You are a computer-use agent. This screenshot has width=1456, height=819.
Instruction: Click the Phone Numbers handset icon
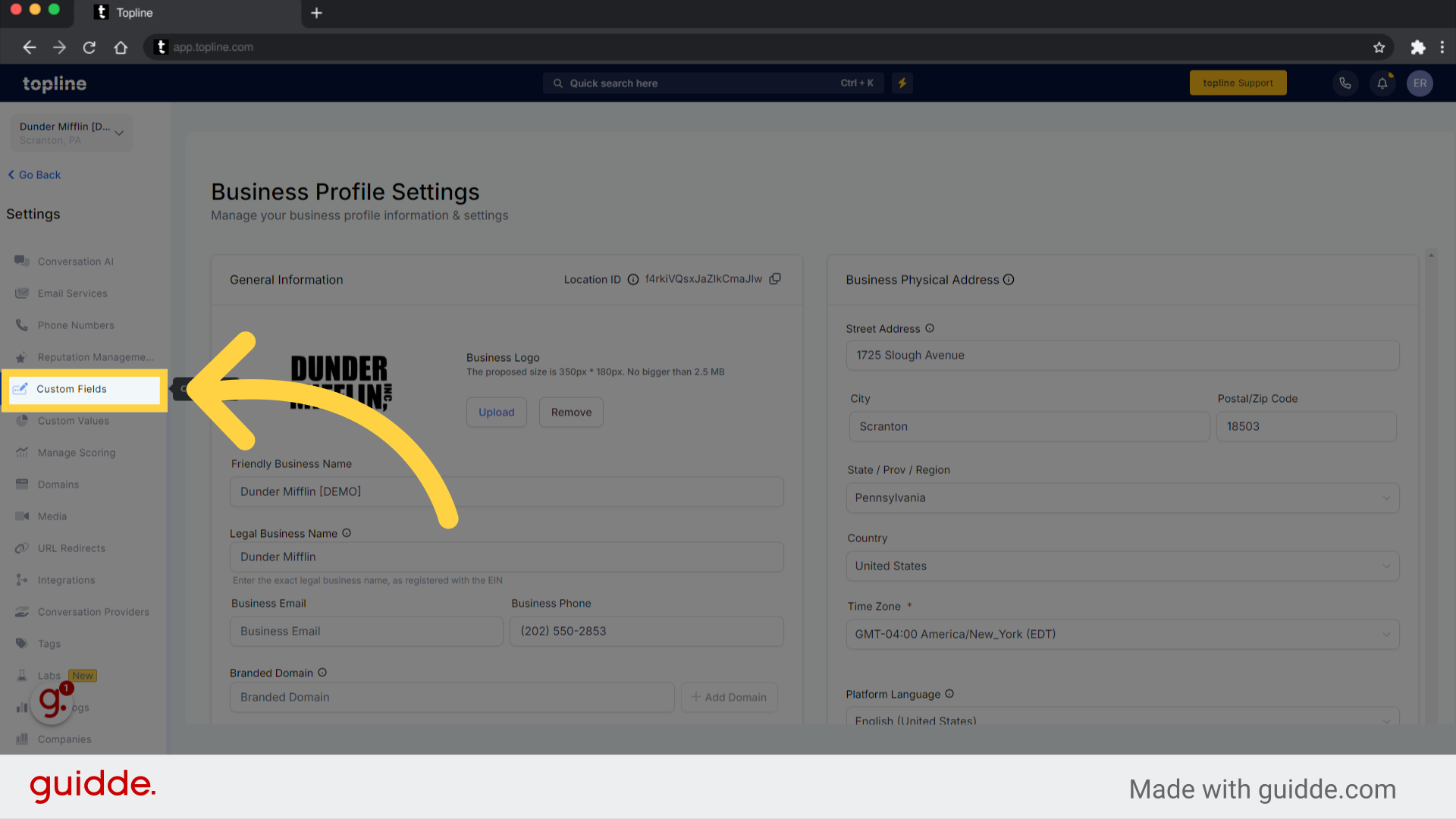22,325
